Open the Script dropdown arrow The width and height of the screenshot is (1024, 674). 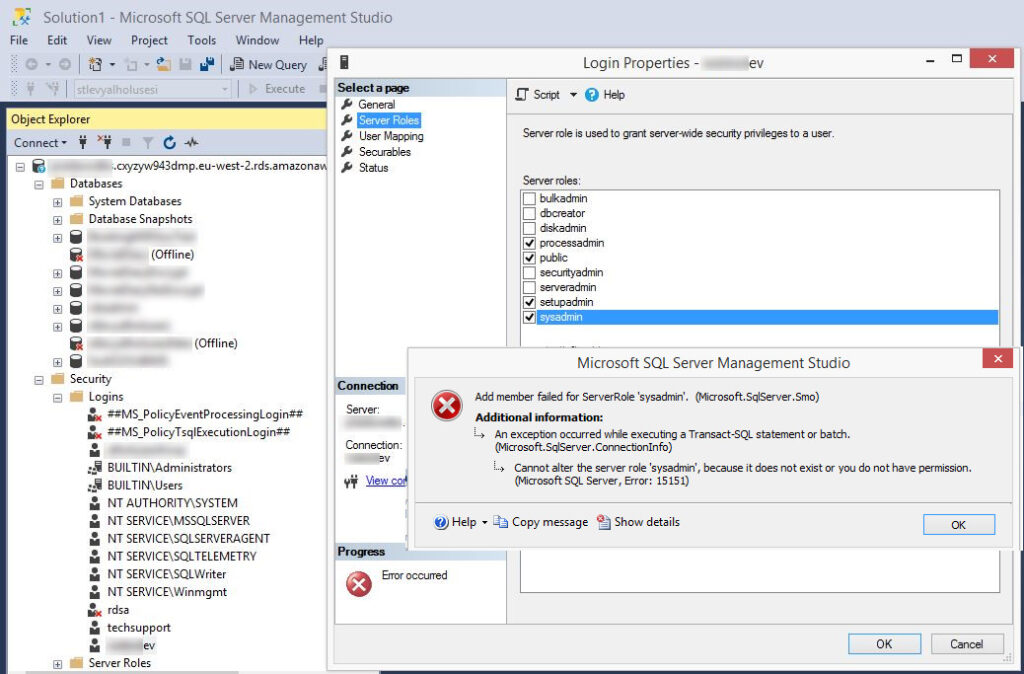coord(573,95)
